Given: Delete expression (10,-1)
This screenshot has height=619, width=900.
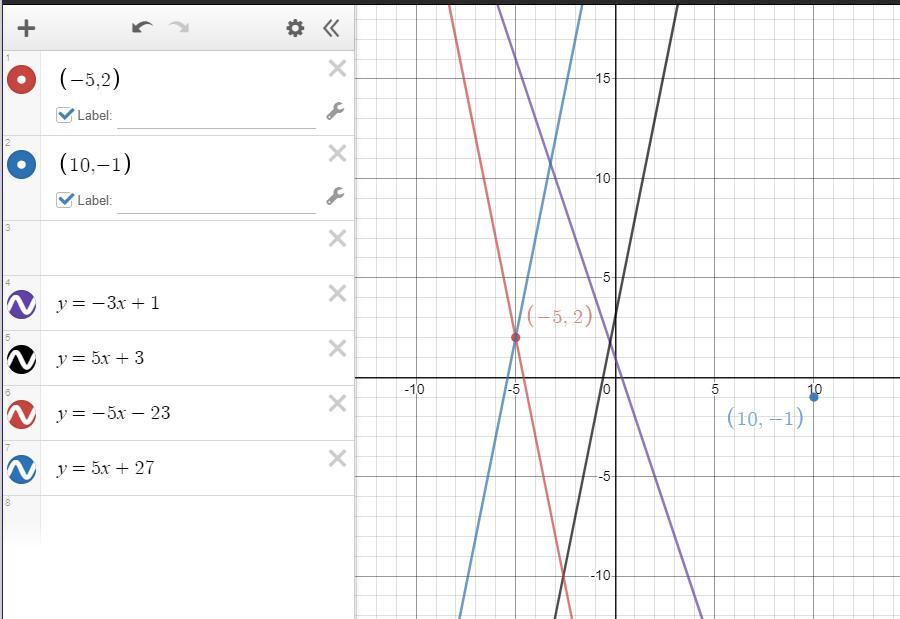Looking at the screenshot, I should tap(338, 153).
